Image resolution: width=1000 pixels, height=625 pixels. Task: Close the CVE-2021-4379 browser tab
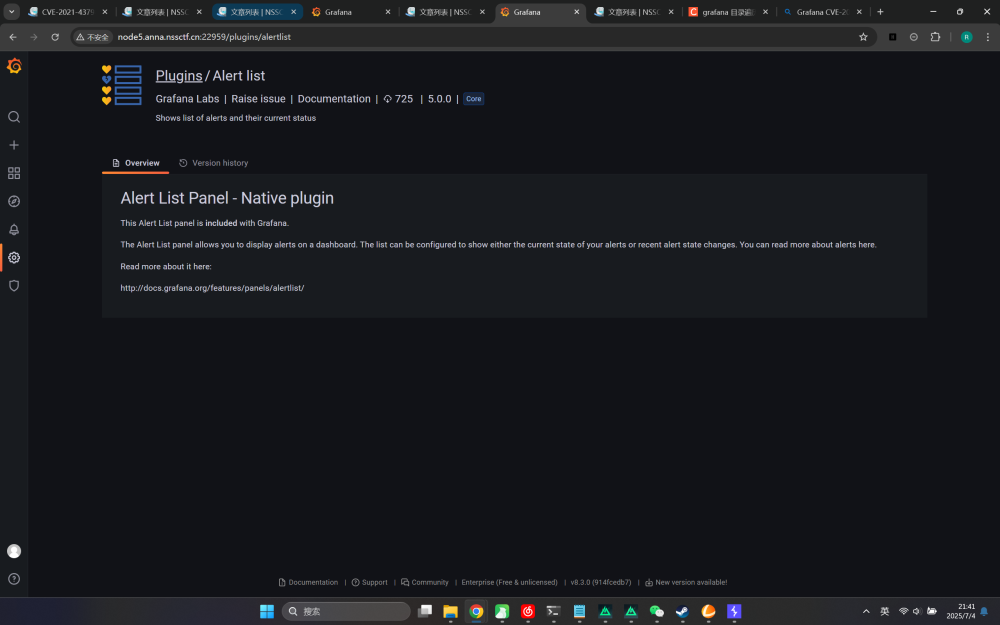coord(105,11)
